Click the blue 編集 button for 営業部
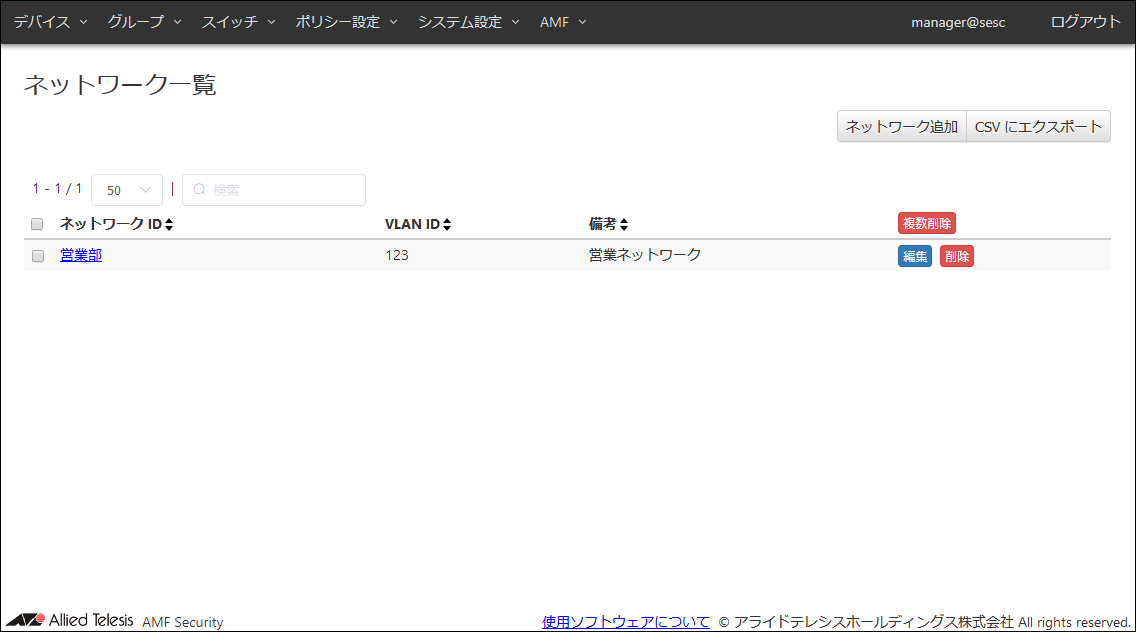This screenshot has height=632, width=1136. tap(915, 256)
